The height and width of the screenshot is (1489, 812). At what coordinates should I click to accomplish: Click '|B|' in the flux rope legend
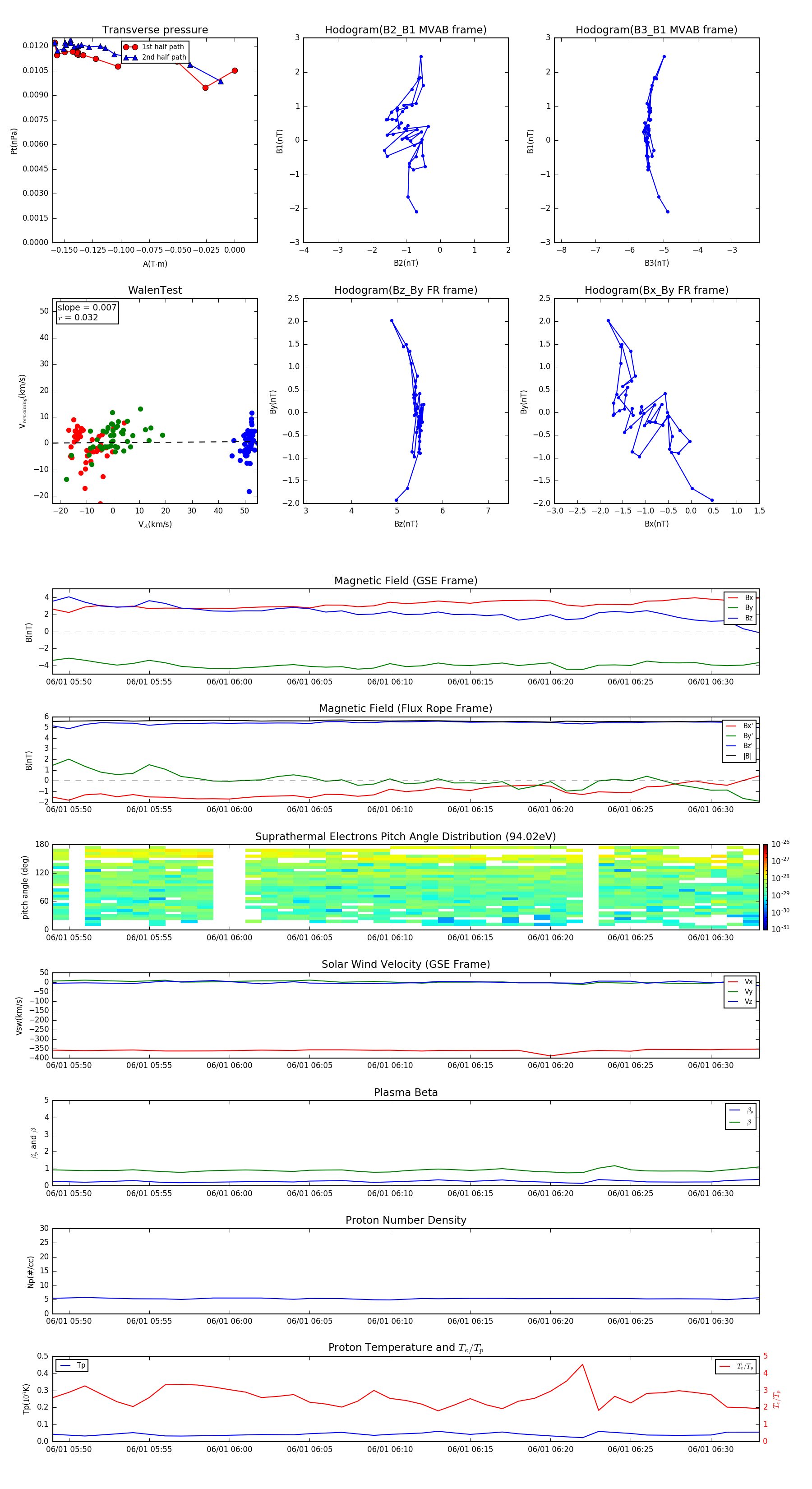[x=740, y=757]
